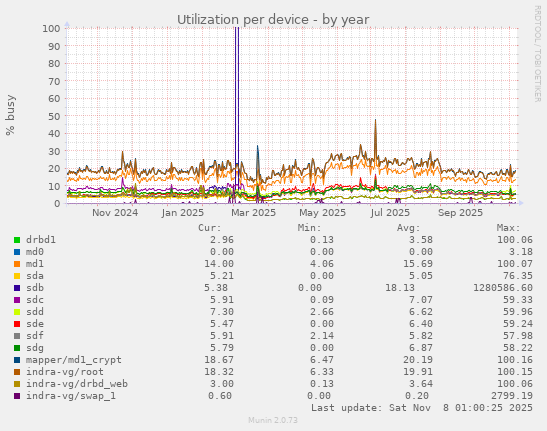The image size is (547, 431).
Task: Click the sda yellow legend swatch
Action: 17,276
